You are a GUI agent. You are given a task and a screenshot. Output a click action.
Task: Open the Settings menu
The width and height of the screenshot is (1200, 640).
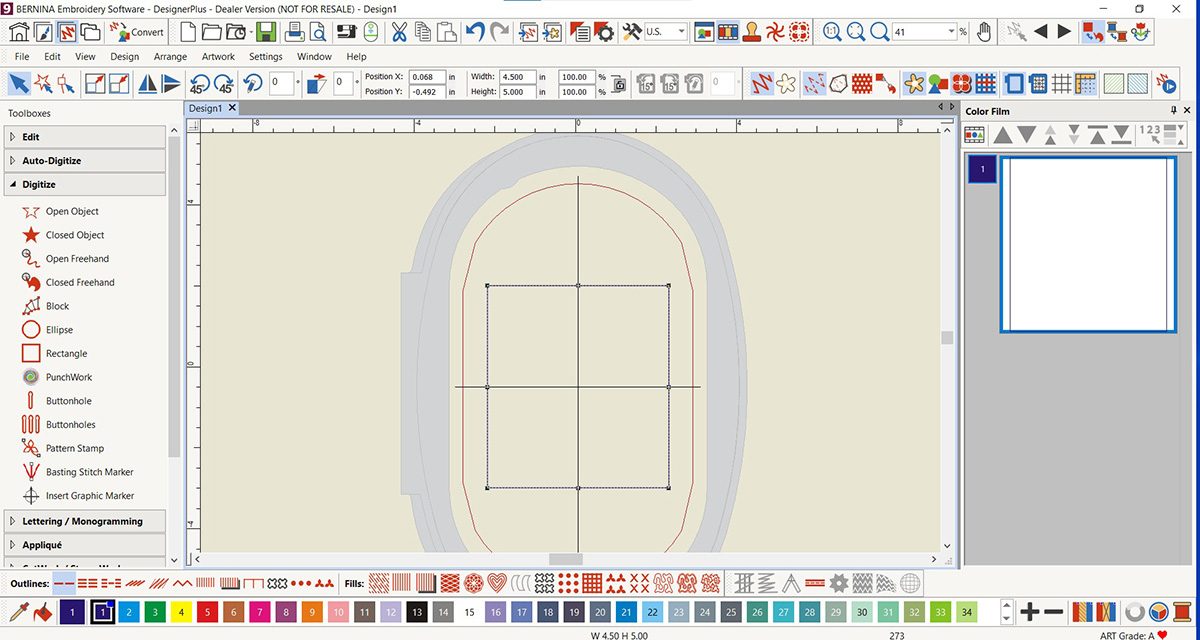[266, 57]
